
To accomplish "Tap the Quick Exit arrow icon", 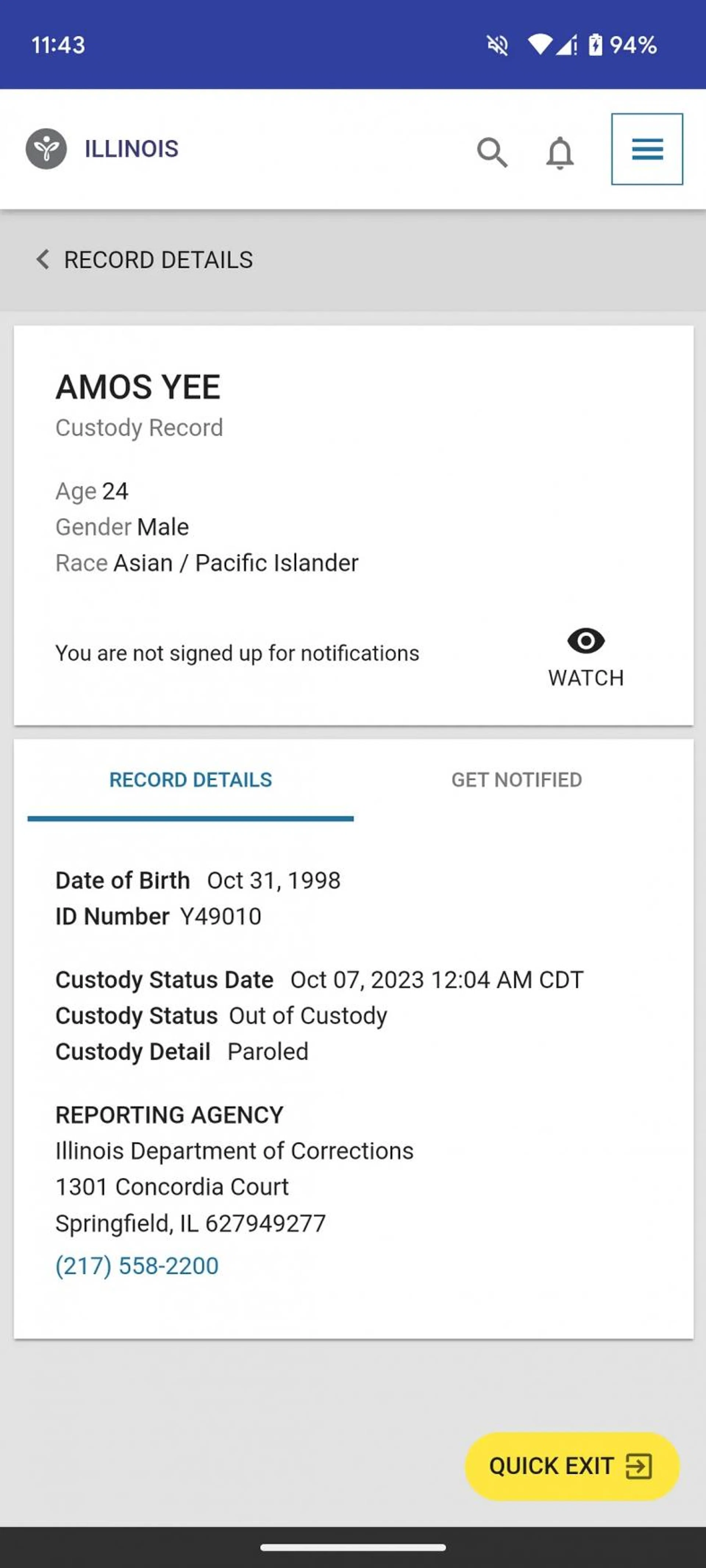I will pos(639,1466).
